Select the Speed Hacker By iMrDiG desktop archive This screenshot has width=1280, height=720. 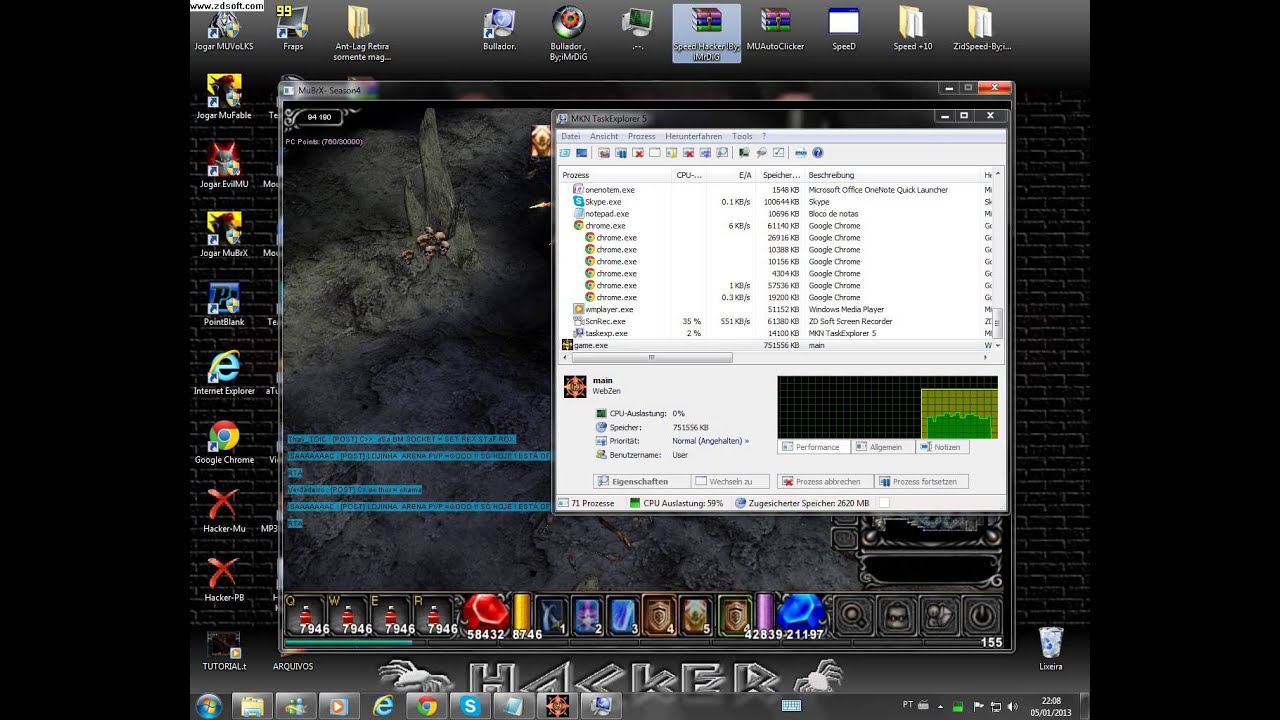coord(707,33)
